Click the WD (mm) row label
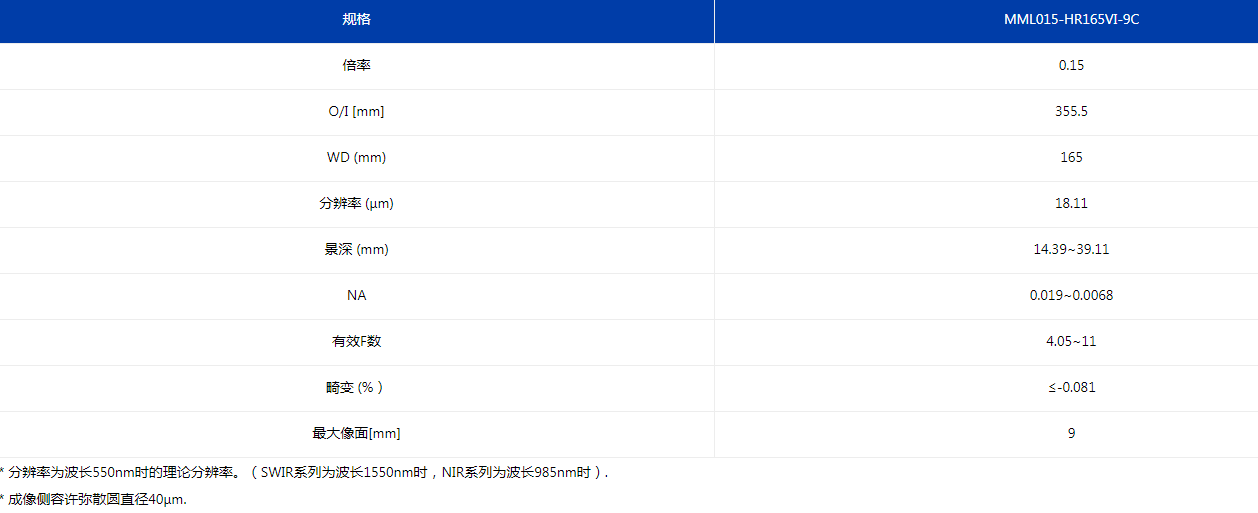1258x513 pixels. point(356,157)
